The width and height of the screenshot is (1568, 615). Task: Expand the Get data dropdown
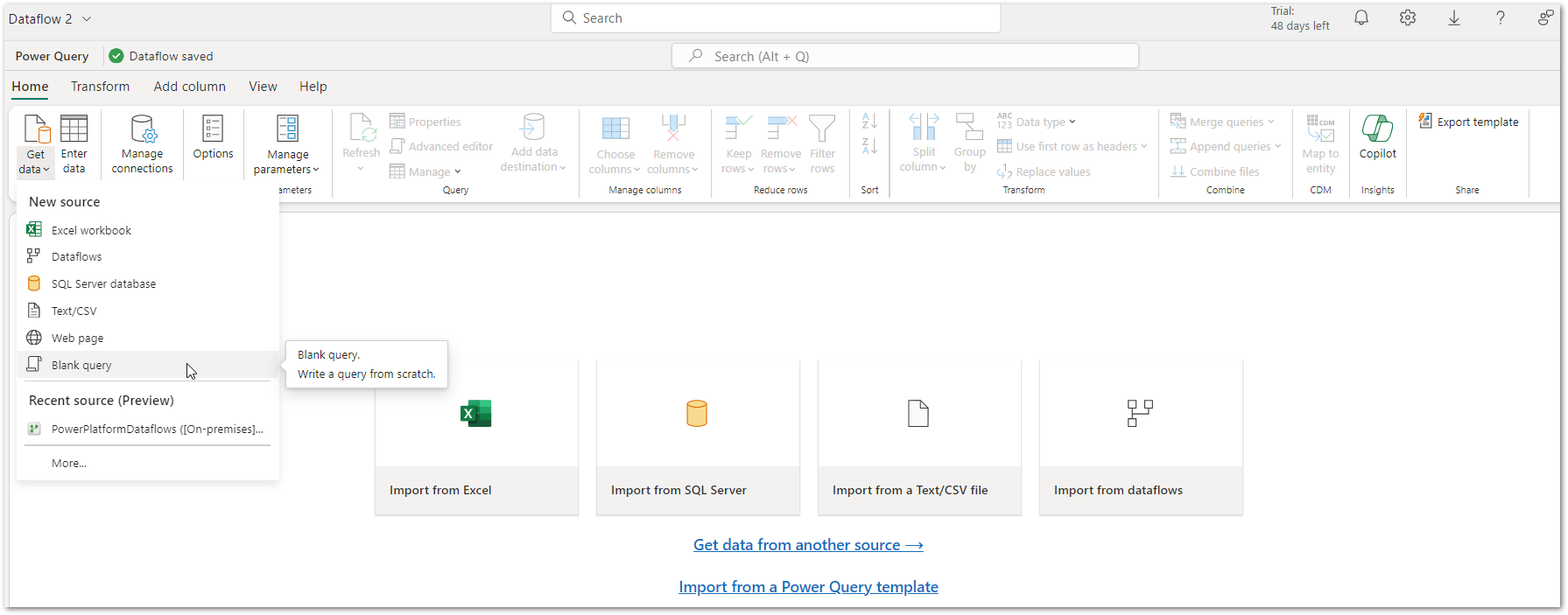[35, 162]
